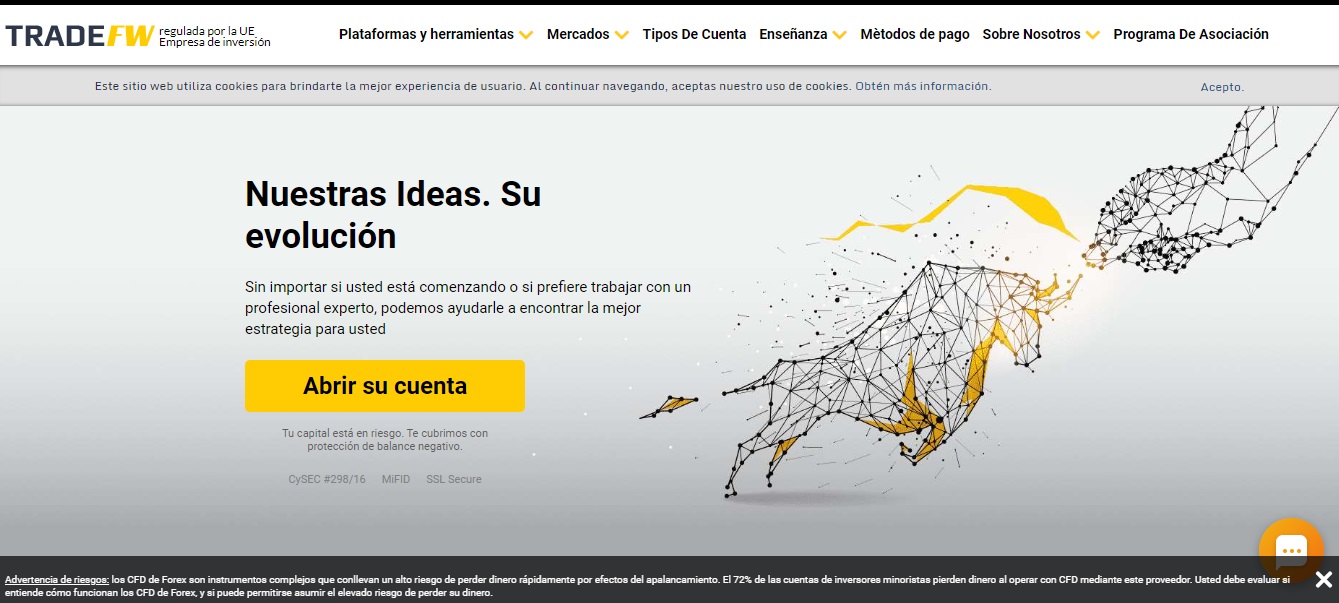Expand the Mercados dropdown arrow
This screenshot has width=1339, height=603.
click(x=622, y=35)
